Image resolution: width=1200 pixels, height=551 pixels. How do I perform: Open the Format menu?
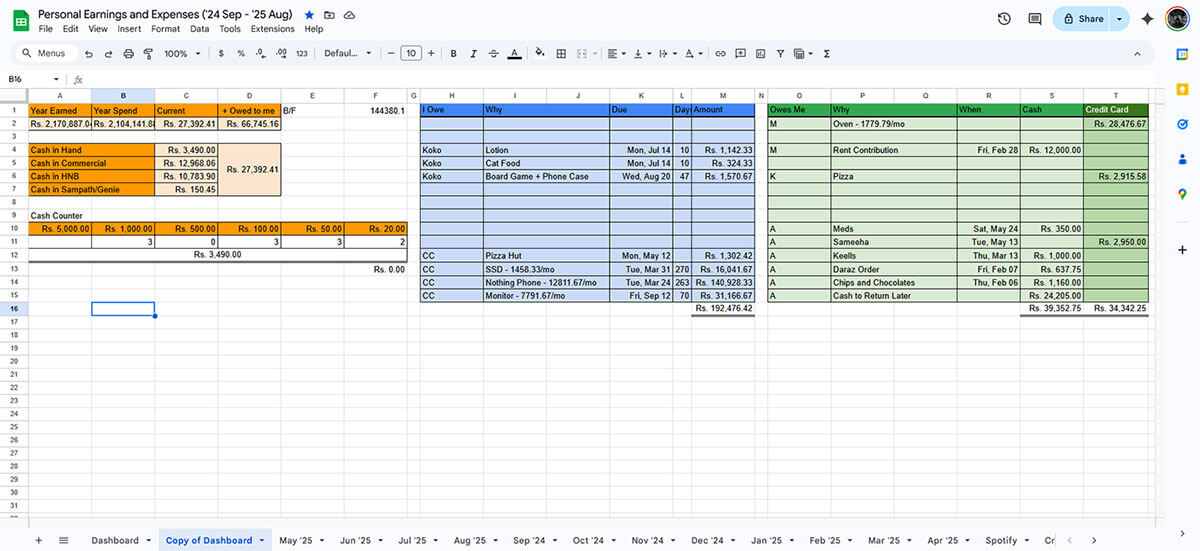pyautogui.click(x=166, y=29)
